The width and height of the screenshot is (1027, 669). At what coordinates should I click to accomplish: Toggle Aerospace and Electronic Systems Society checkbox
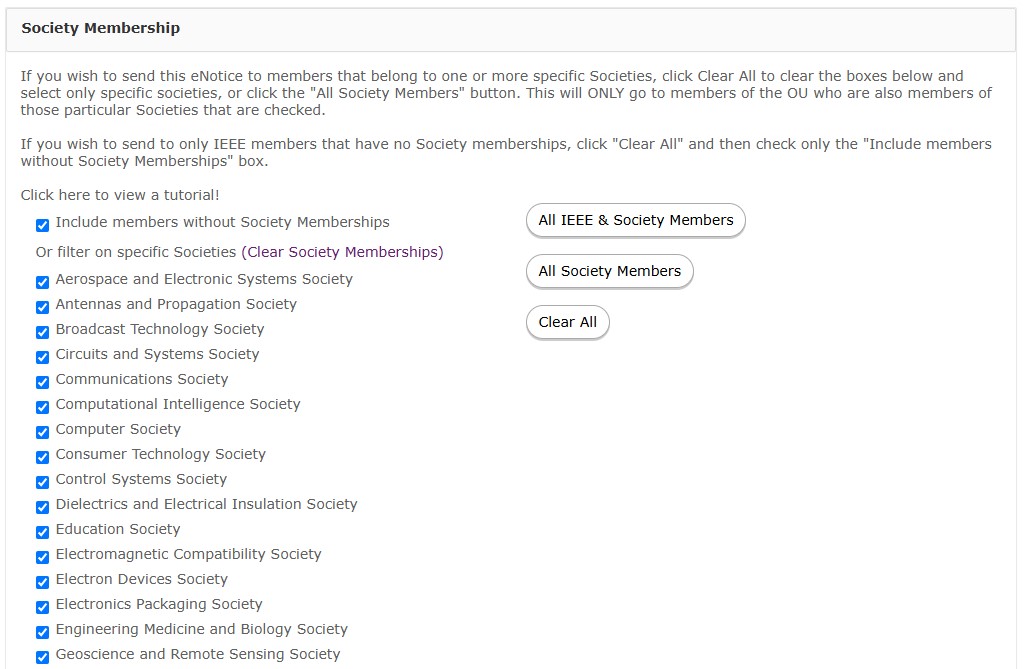point(43,282)
